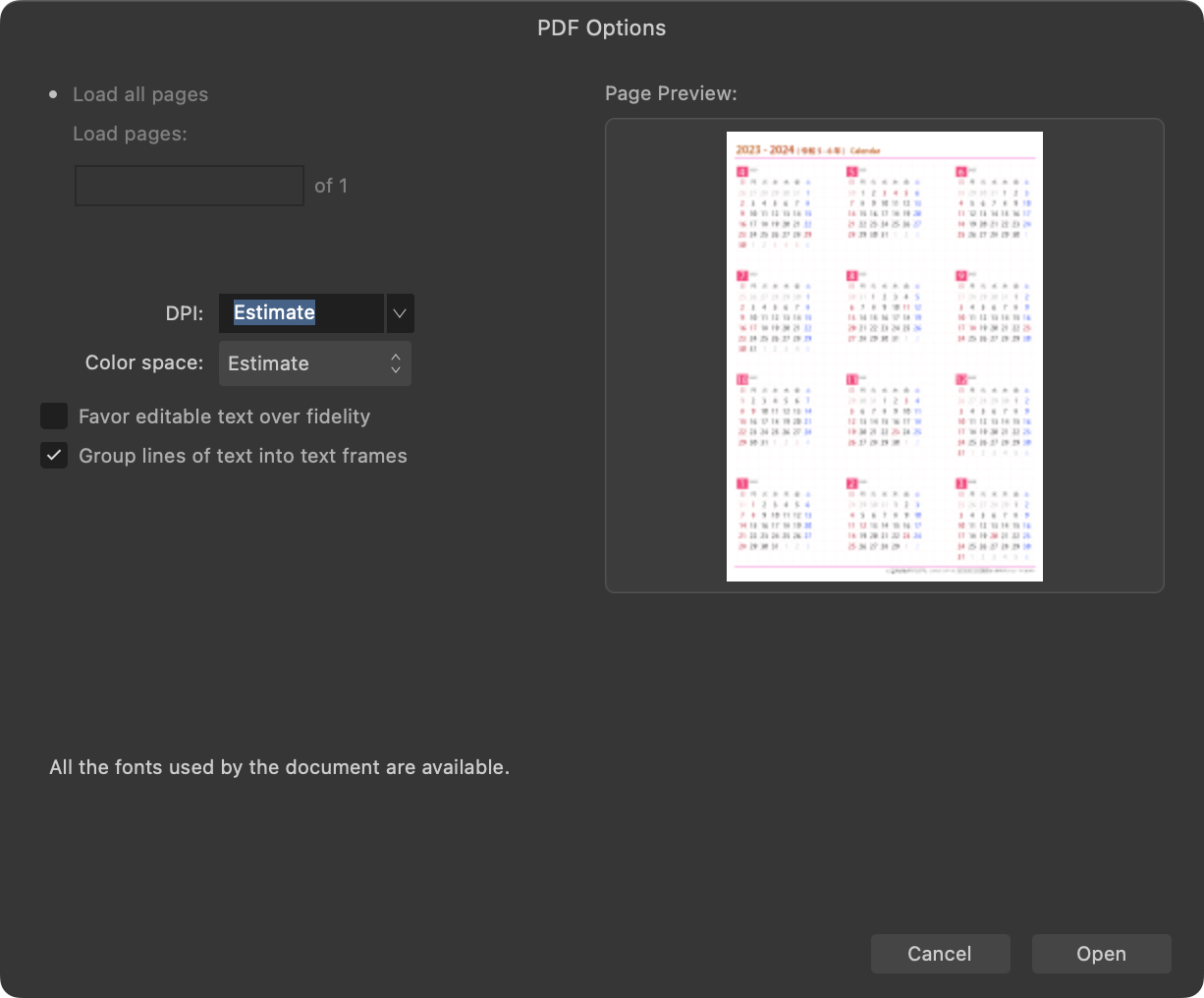Open the Color space Estimate dropdown
1204x998 pixels.
(x=315, y=363)
